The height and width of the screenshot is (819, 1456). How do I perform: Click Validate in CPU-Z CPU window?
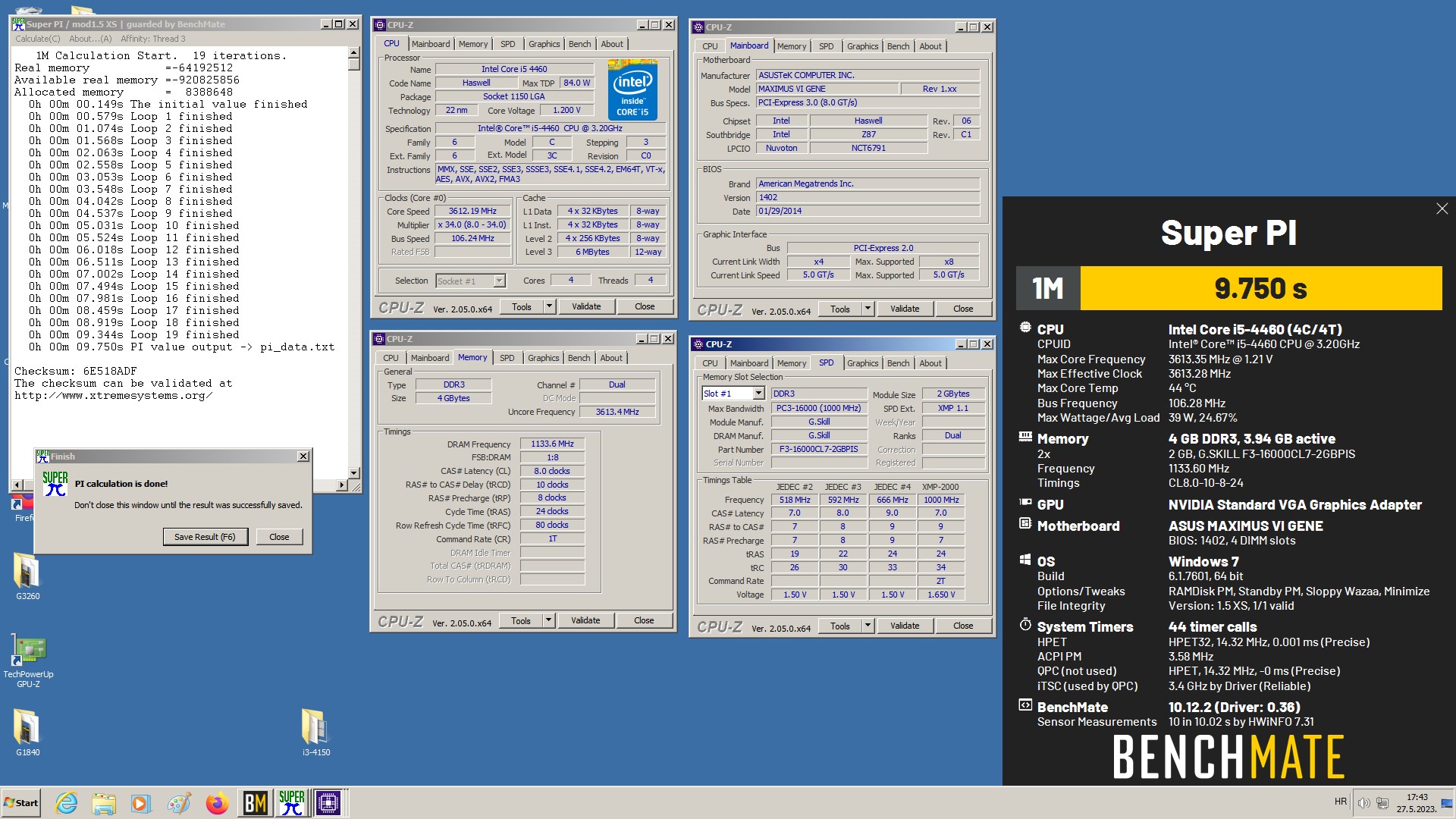(586, 306)
